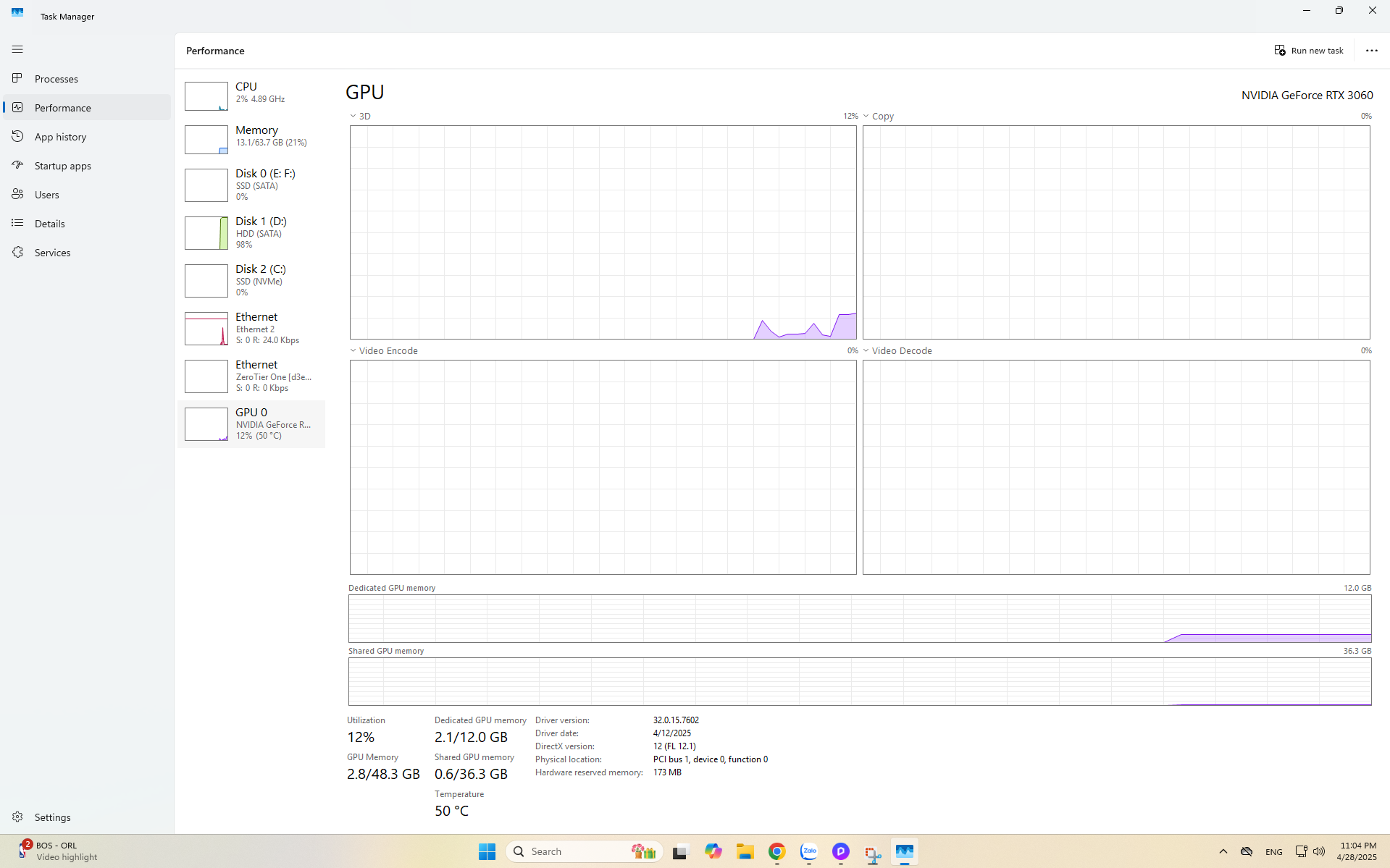Open File Explorer from the taskbar
1390x868 pixels.
[745, 851]
